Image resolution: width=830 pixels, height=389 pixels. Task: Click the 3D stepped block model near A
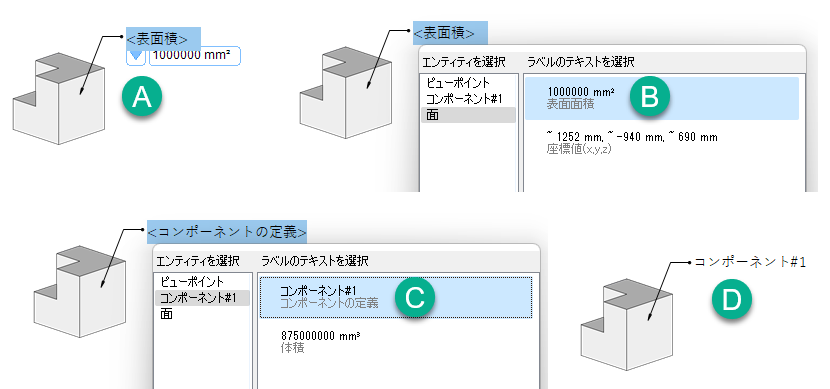point(59,98)
